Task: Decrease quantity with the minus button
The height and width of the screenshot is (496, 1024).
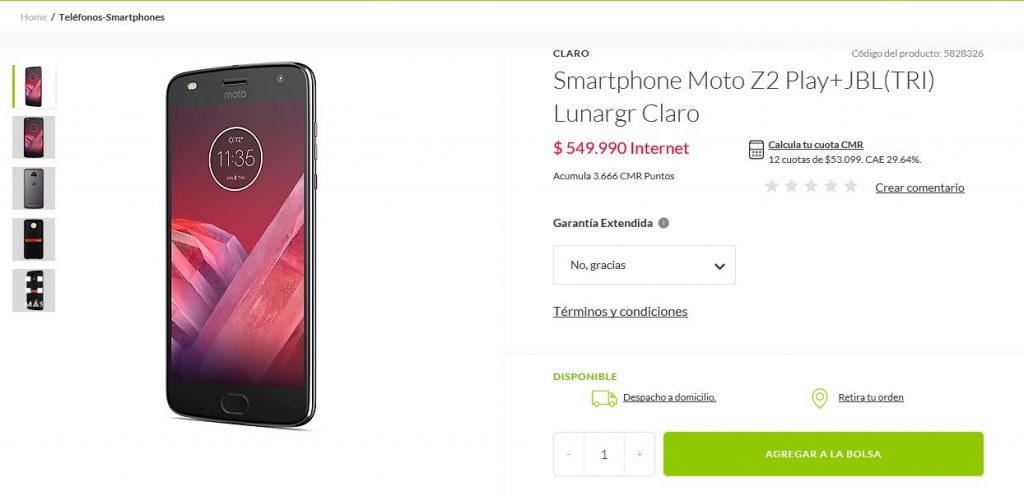Action: pyautogui.click(x=569, y=454)
